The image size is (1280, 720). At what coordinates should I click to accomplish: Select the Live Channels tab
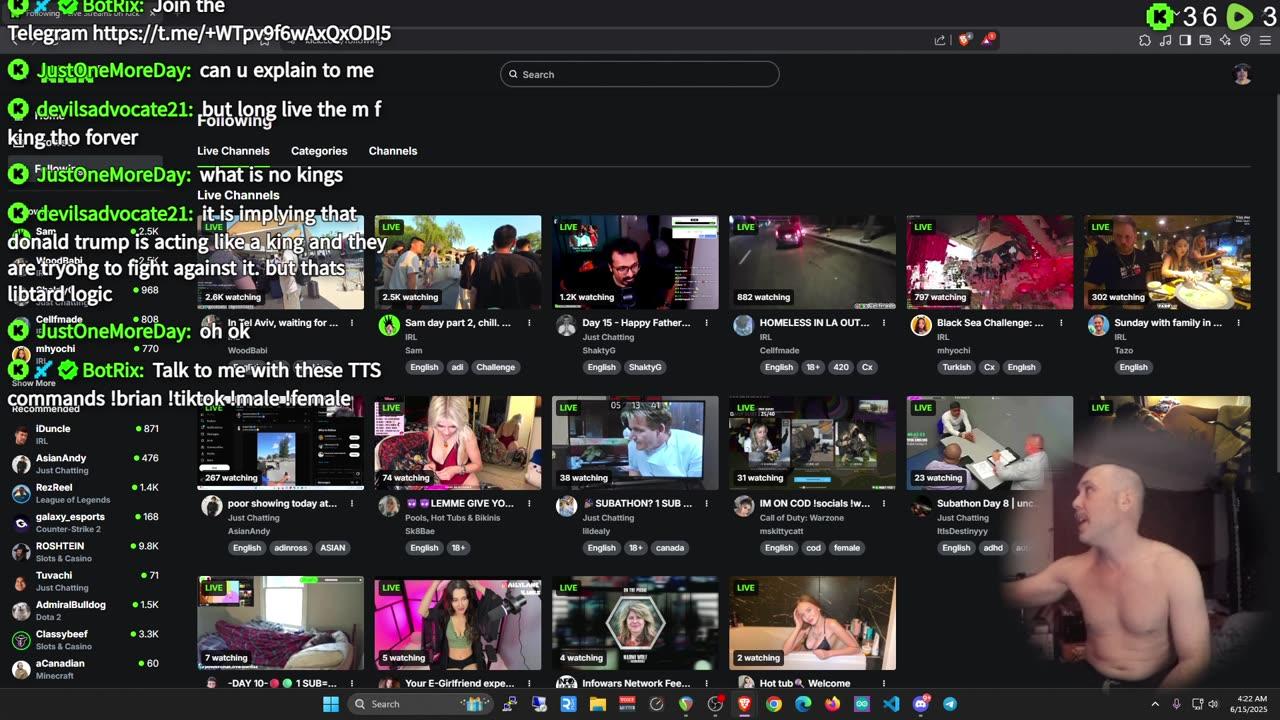233,151
